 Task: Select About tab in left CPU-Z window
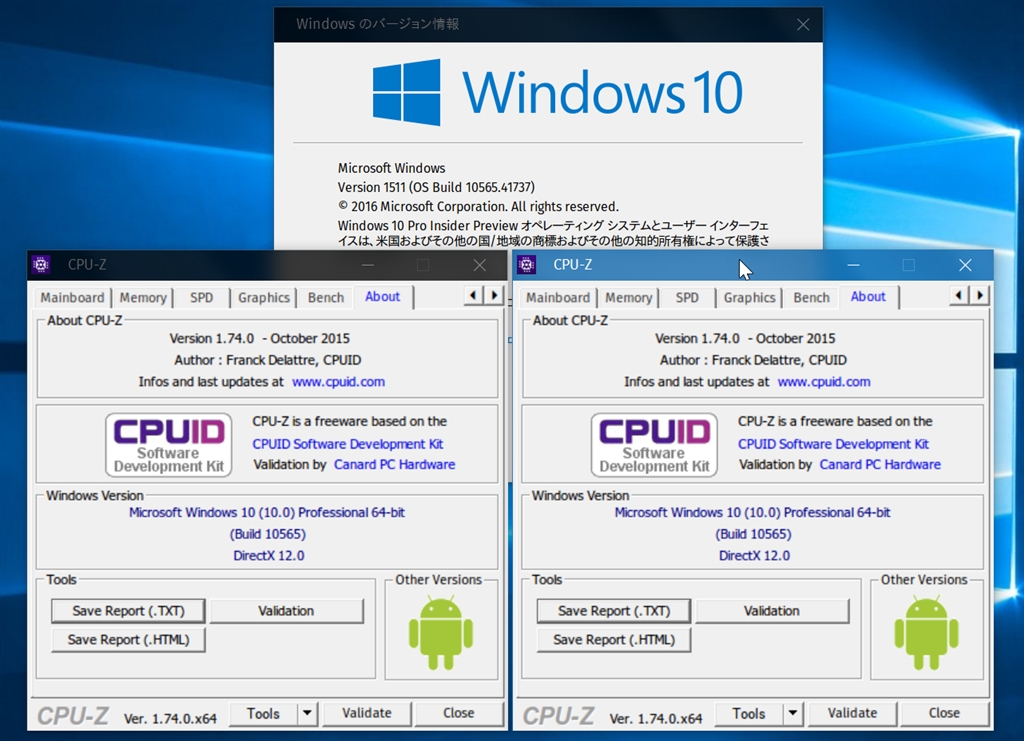(x=383, y=296)
